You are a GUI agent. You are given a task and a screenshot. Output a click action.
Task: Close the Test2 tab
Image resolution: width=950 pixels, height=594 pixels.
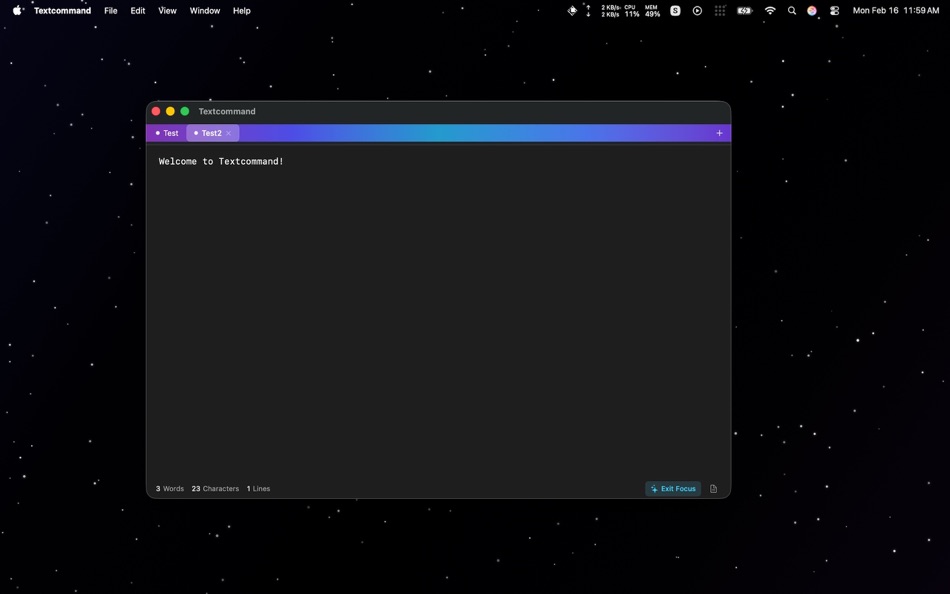pos(228,132)
